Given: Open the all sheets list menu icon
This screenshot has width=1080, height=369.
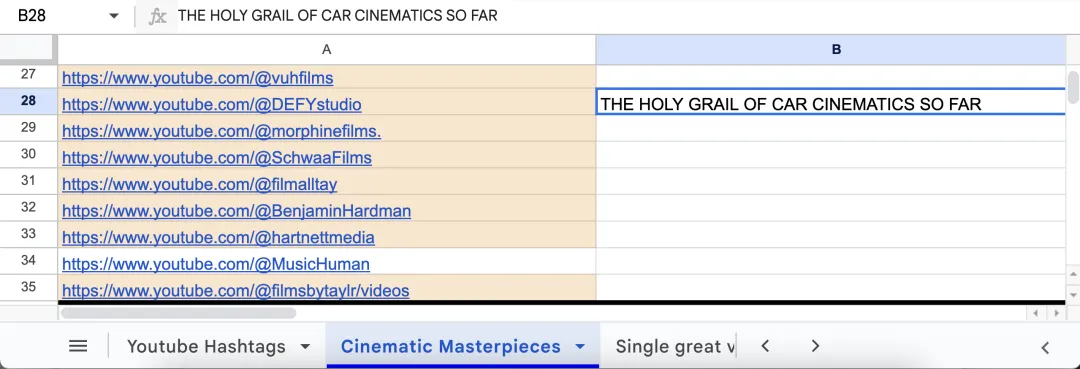Looking at the screenshot, I should pos(79,346).
